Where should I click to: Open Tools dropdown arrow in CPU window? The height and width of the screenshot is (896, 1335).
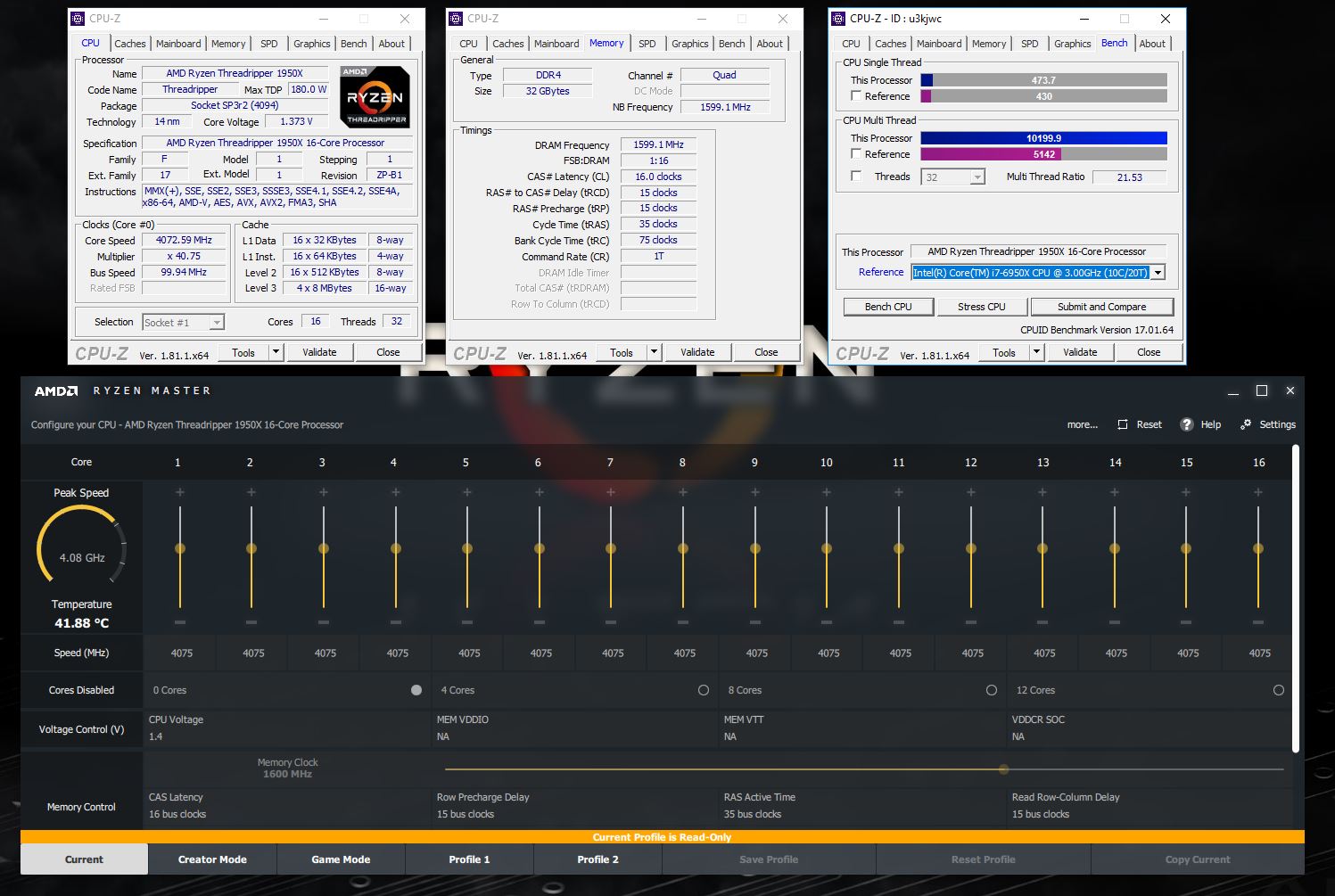276,352
